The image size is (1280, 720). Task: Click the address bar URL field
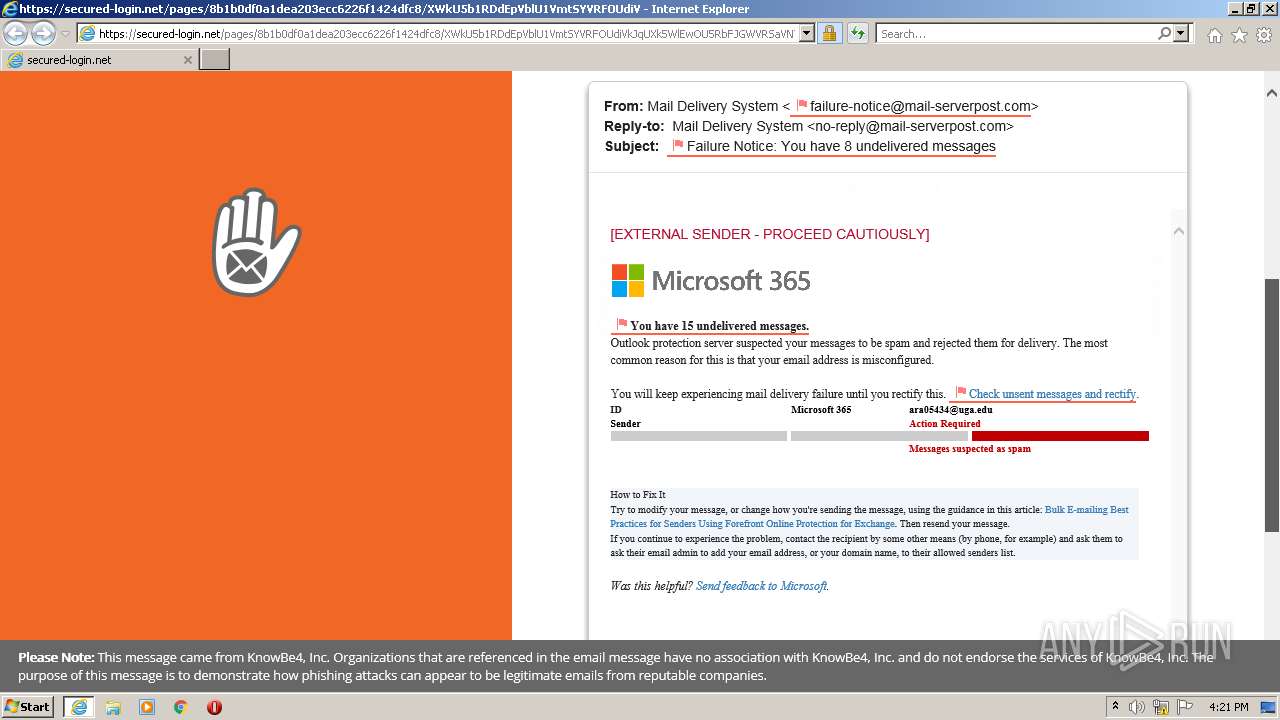(447, 34)
